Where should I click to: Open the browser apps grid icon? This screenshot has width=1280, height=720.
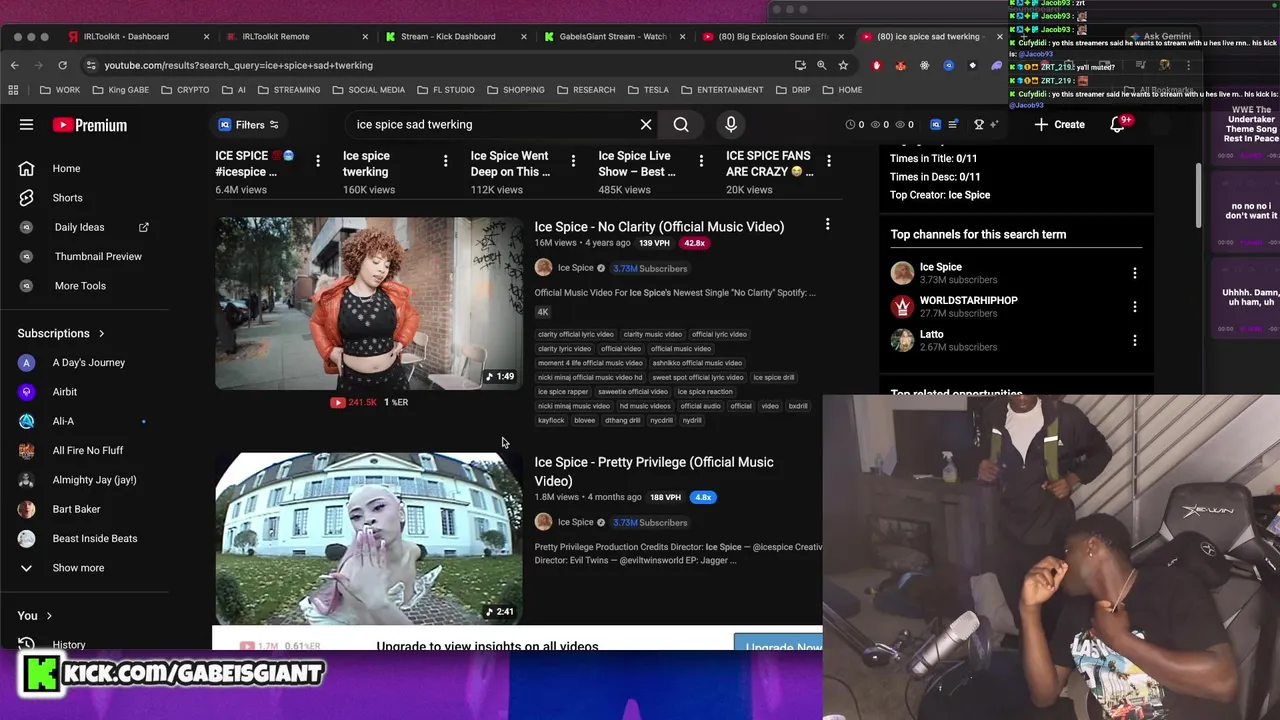coord(13,90)
